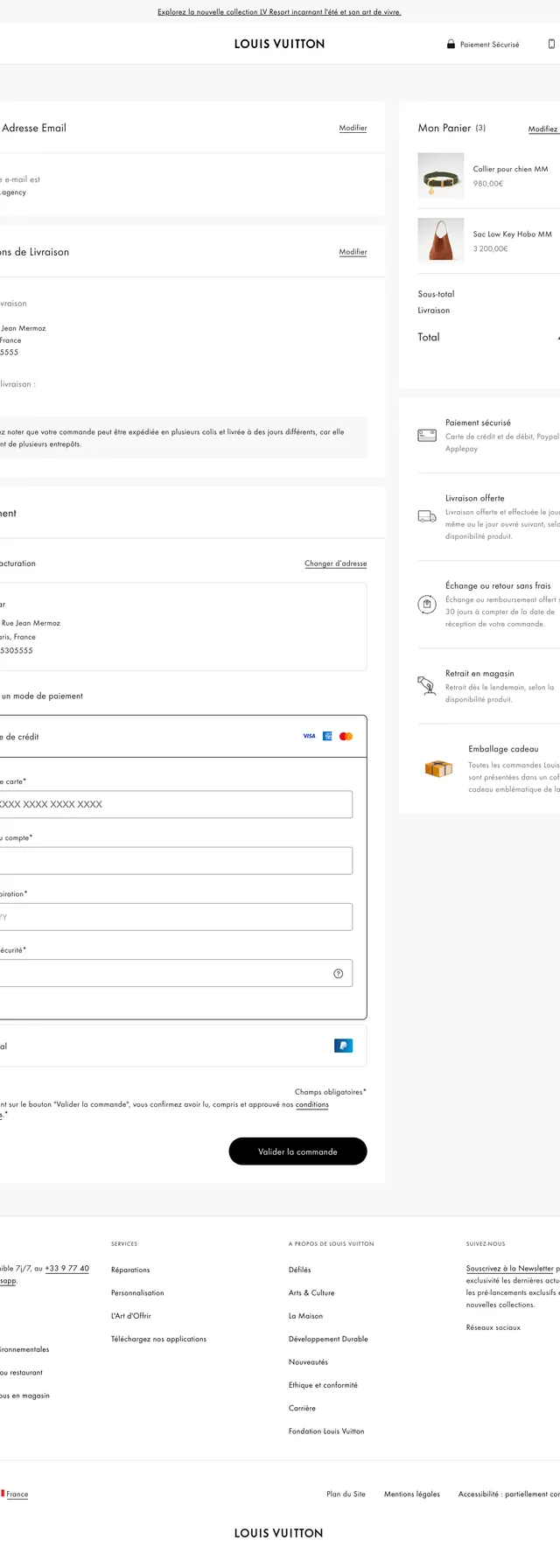Image resolution: width=560 pixels, height=1568 pixels.
Task: Open Personnalisation in the footer
Action: [x=137, y=1292]
